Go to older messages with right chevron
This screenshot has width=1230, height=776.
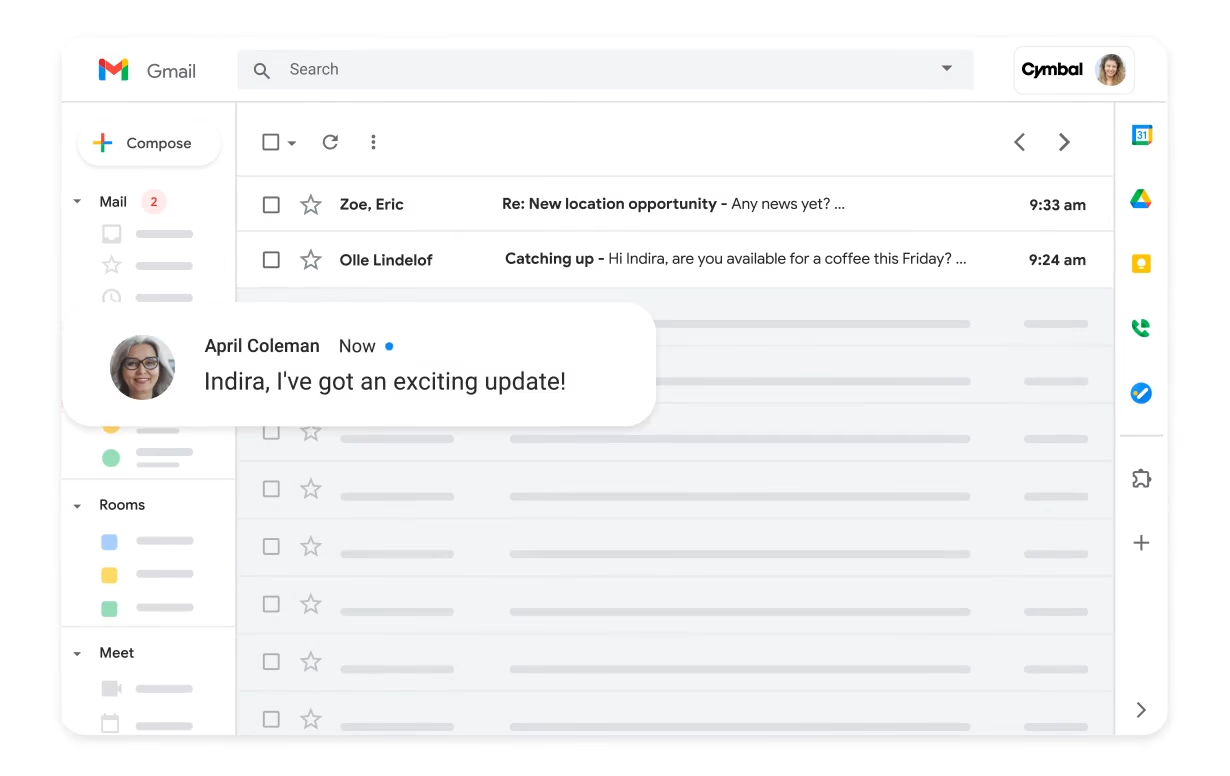tap(1064, 142)
